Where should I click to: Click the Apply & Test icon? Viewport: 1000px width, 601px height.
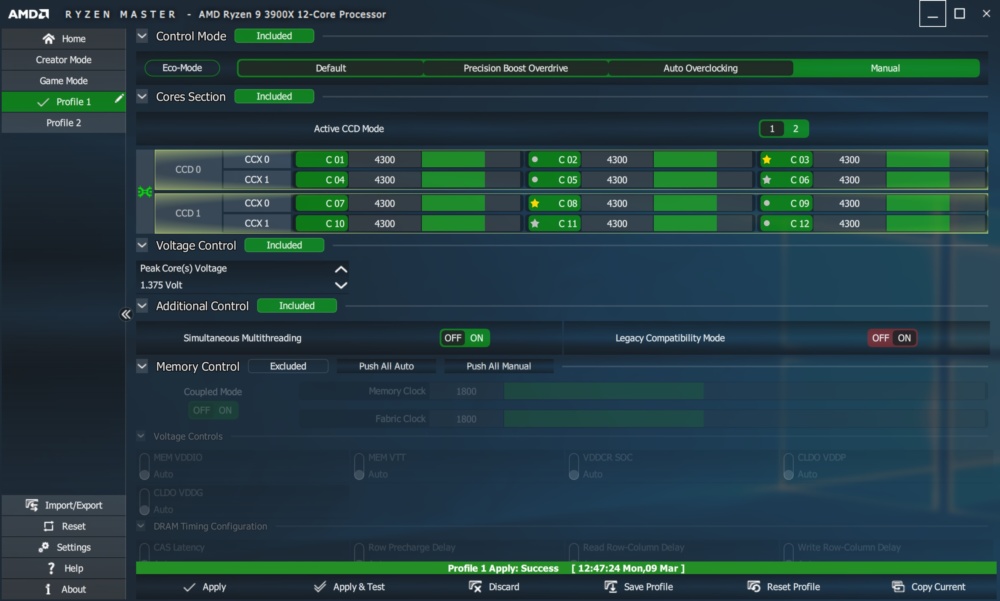point(320,586)
